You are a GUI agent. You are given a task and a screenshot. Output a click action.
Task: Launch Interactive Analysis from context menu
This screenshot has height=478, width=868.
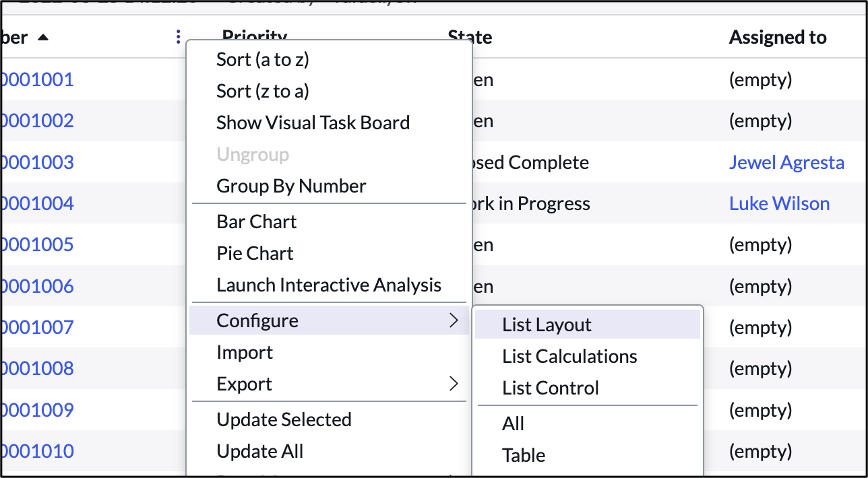pyautogui.click(x=328, y=285)
